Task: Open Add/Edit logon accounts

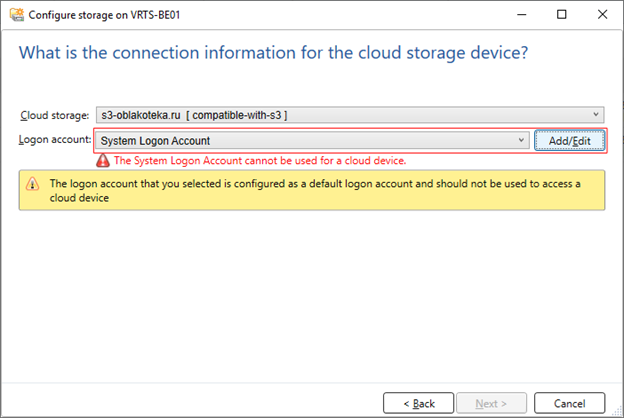Action: click(x=569, y=141)
